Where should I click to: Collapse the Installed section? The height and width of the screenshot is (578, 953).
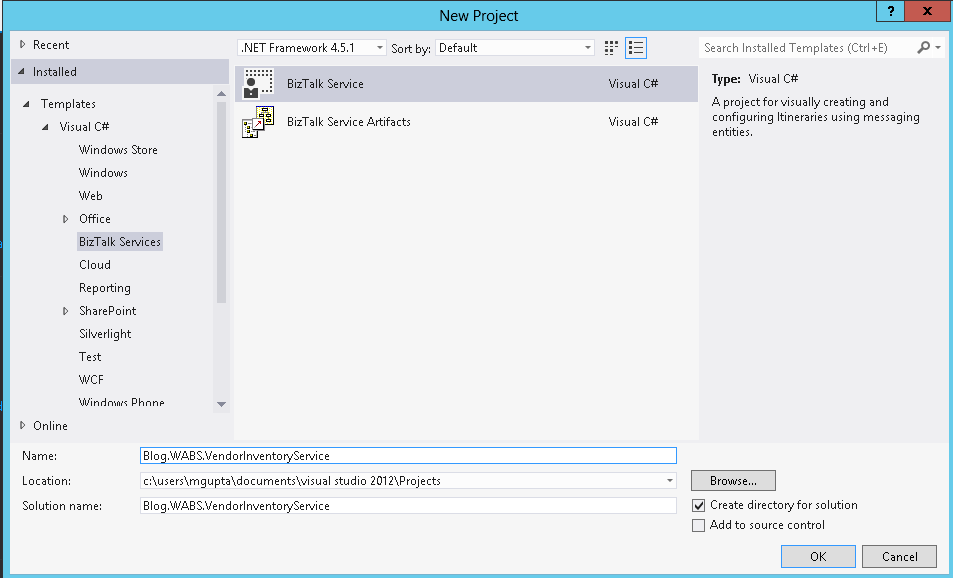(22, 72)
